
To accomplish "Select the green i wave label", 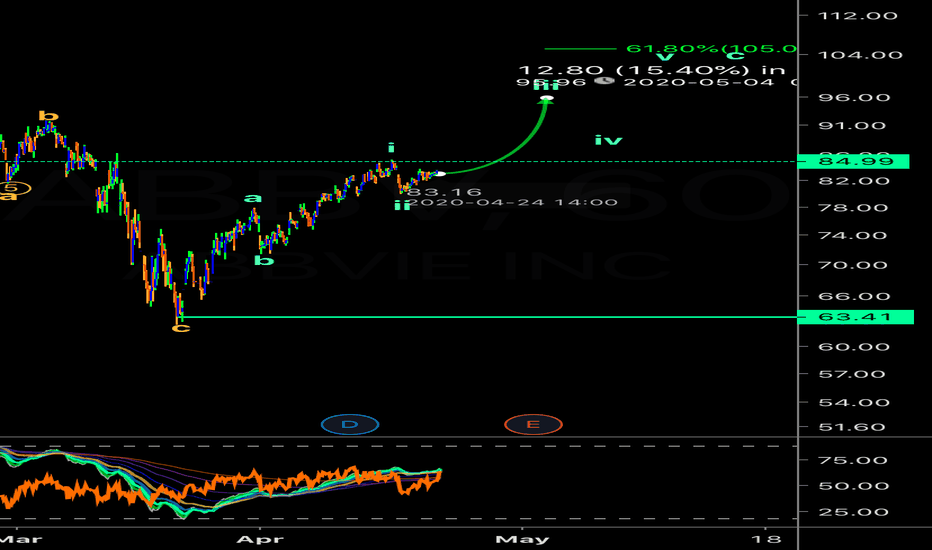I will pyautogui.click(x=391, y=147).
